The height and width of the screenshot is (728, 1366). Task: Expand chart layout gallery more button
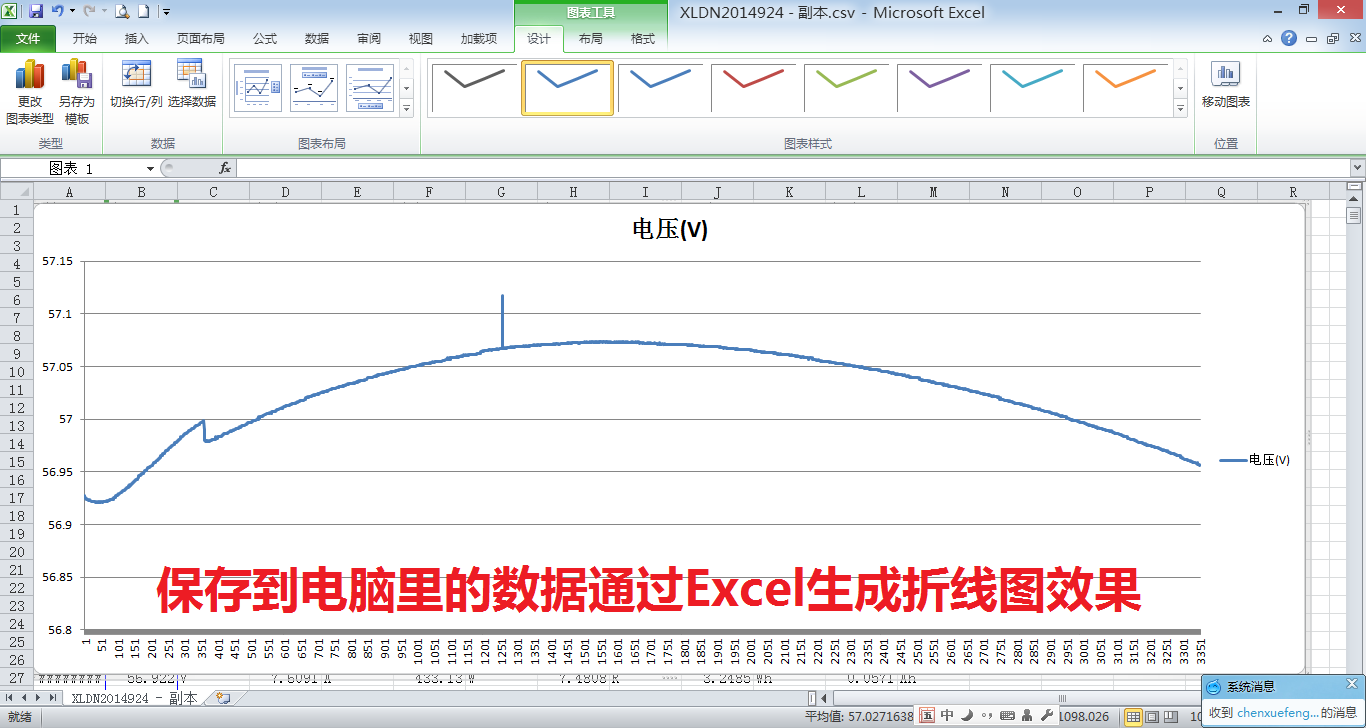[406, 108]
